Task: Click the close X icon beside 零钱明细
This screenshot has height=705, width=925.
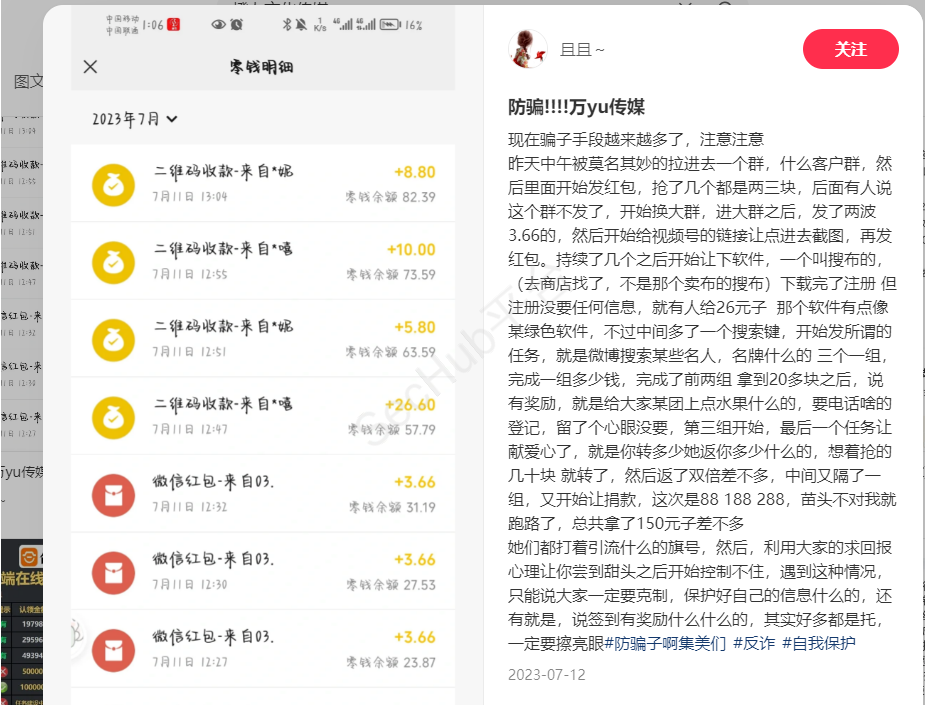Action: [90, 67]
